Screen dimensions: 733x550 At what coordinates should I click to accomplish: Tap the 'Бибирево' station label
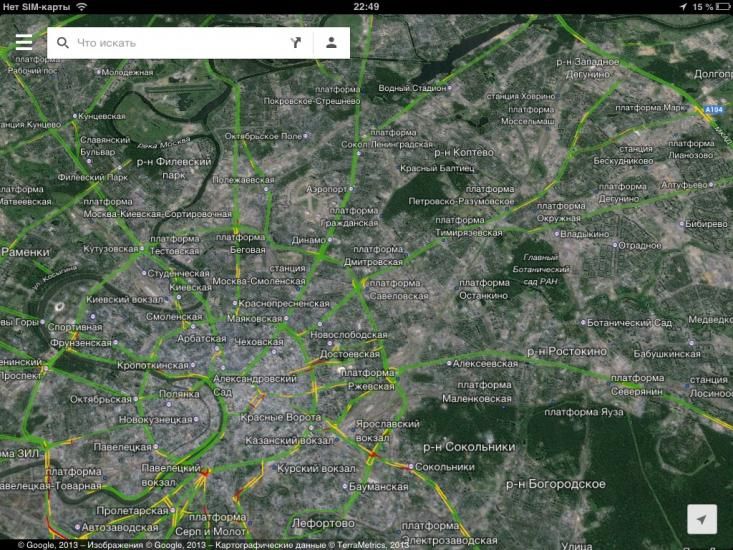pyautogui.click(x=706, y=224)
